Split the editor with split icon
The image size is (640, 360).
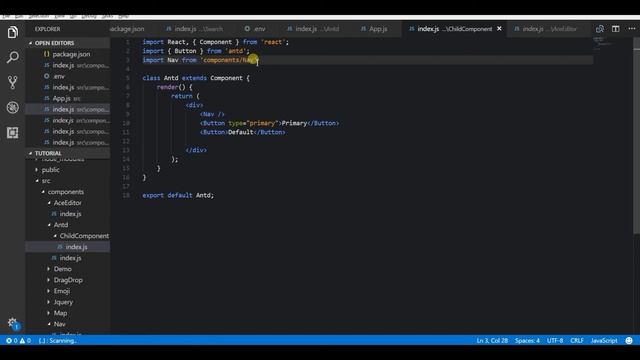pyautogui.click(x=616, y=29)
